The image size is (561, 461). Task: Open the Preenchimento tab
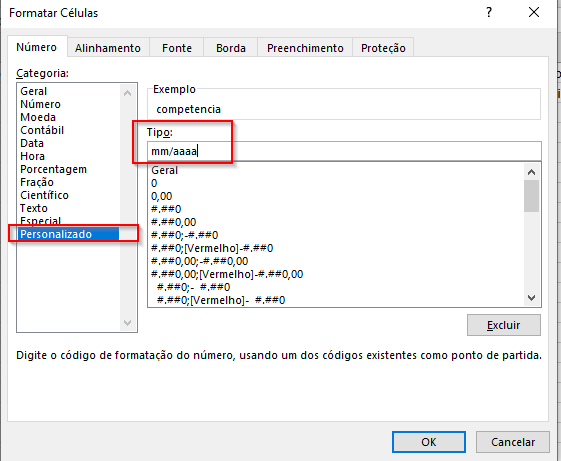pyautogui.click(x=305, y=48)
